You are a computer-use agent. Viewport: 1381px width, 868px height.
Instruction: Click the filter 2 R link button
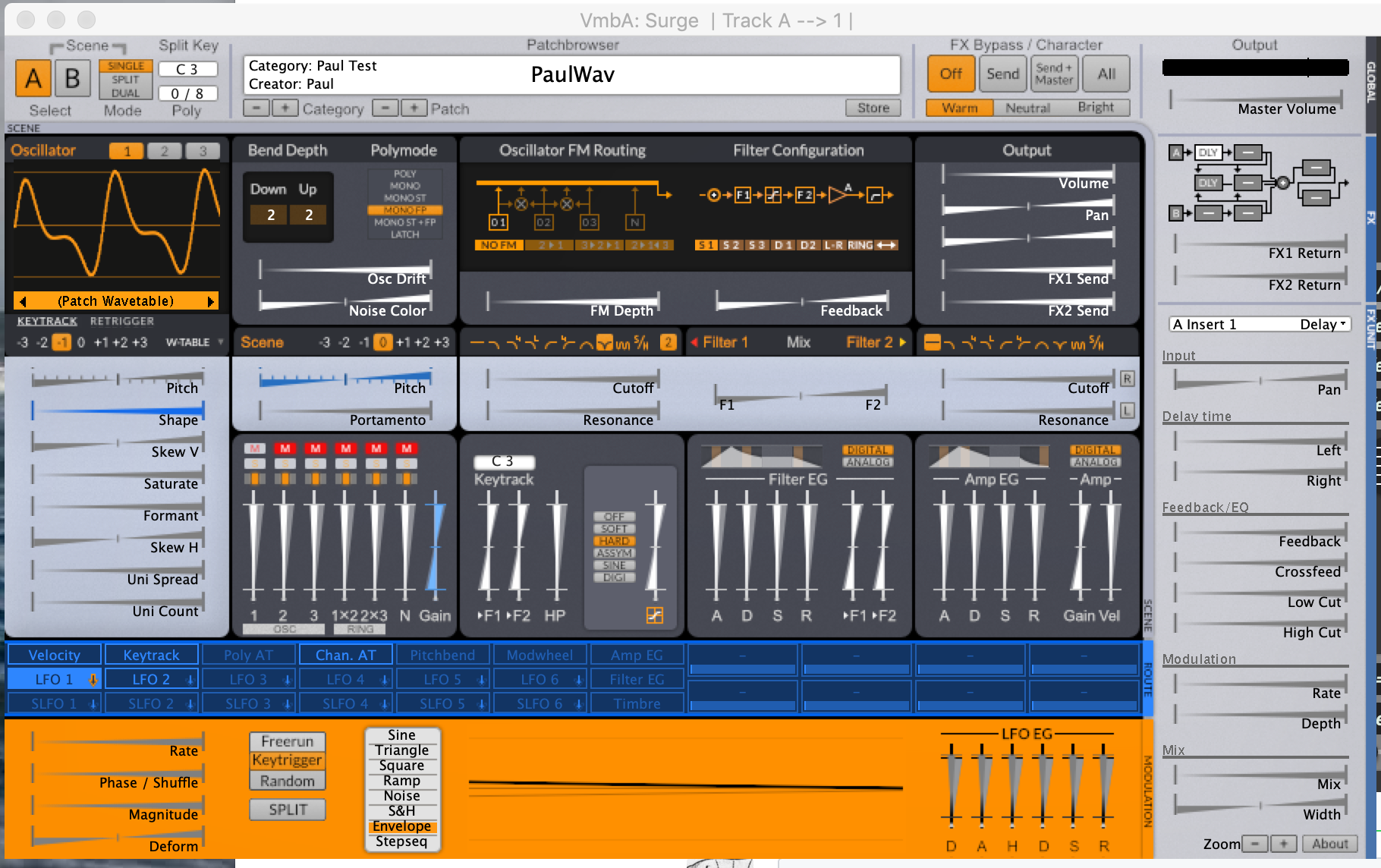tap(1127, 379)
